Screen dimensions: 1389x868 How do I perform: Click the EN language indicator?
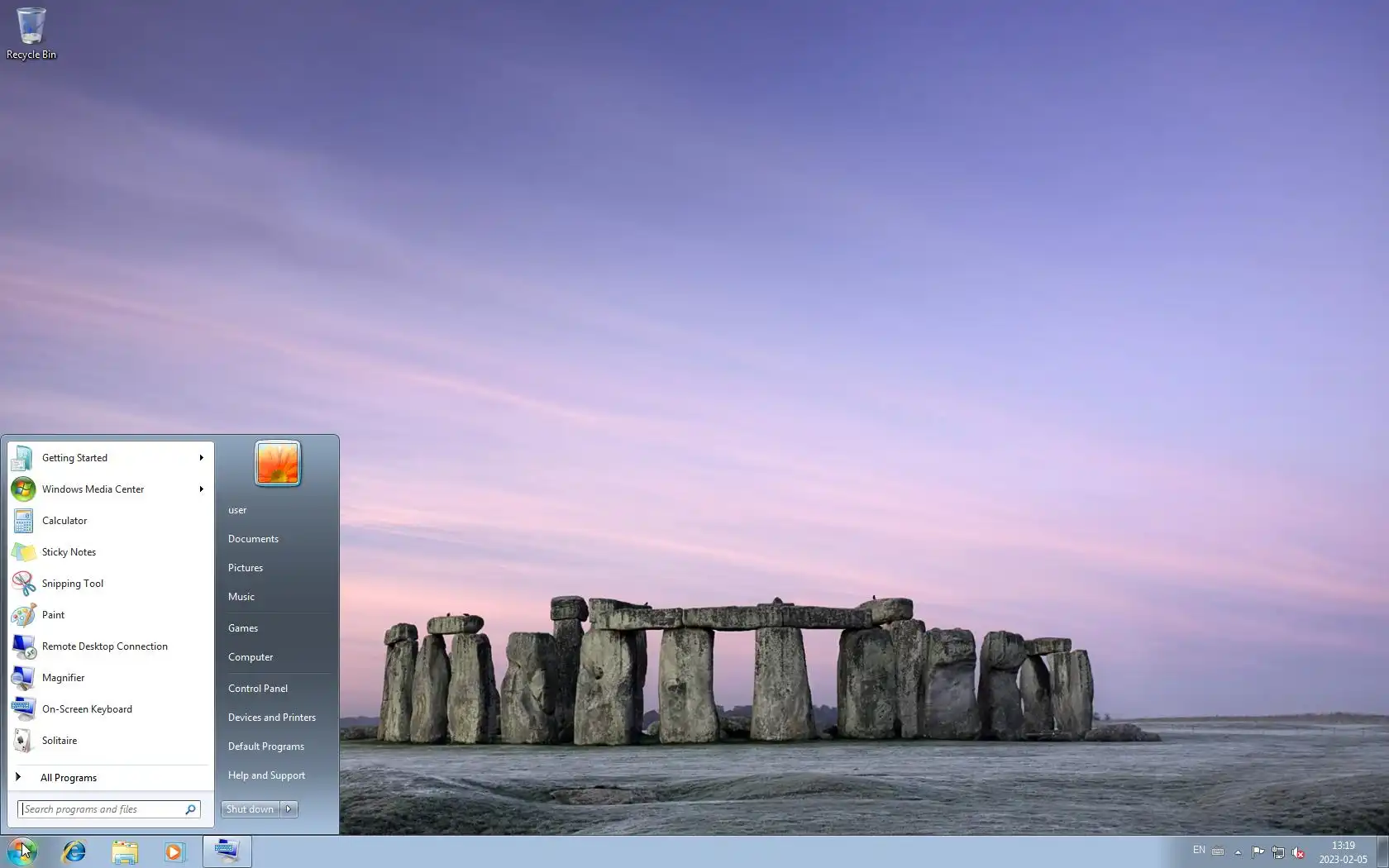point(1199,850)
